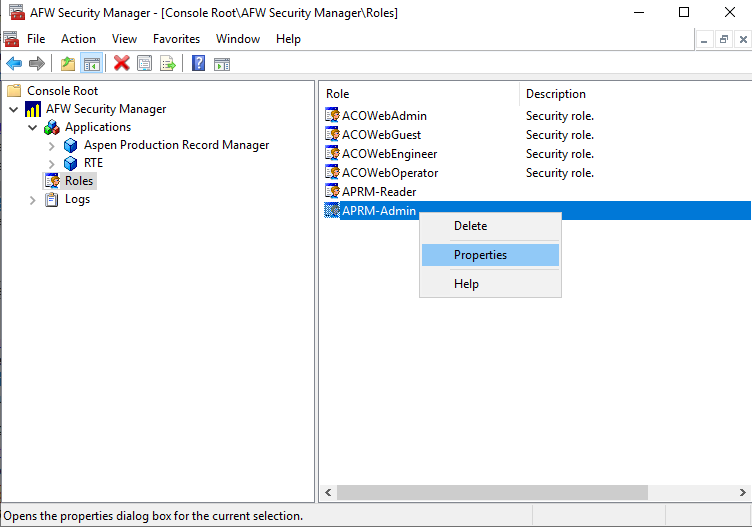Screen dimensions: 752x528
Task: Click the blue Help toolbar icon
Action: [x=198, y=64]
